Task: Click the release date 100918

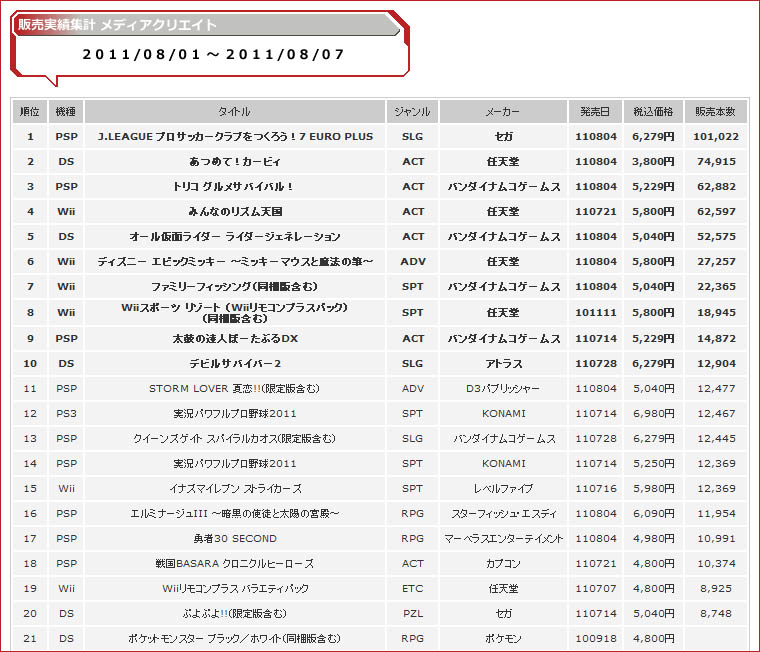Action: click(x=596, y=639)
